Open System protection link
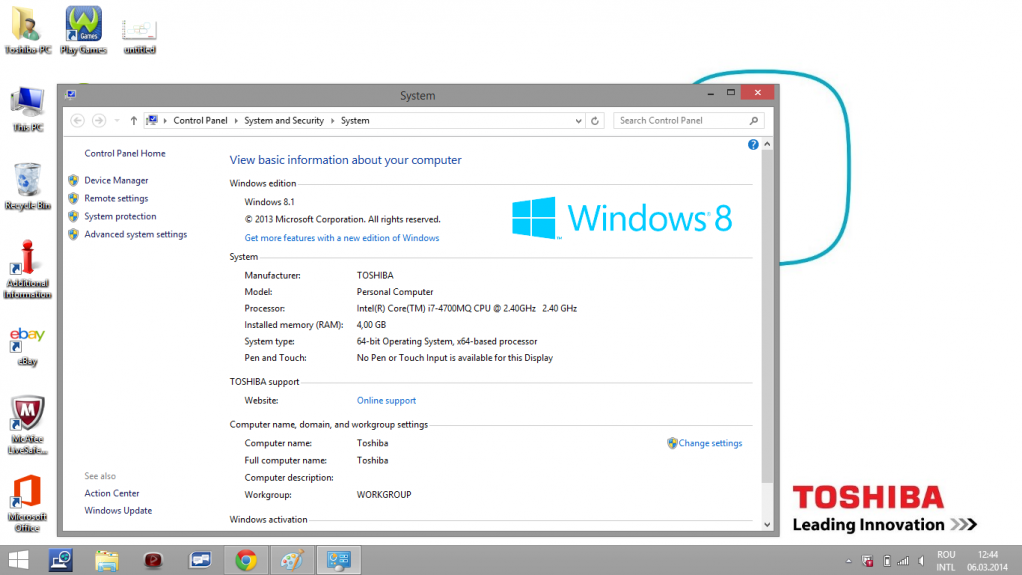The image size is (1022, 575). point(120,216)
